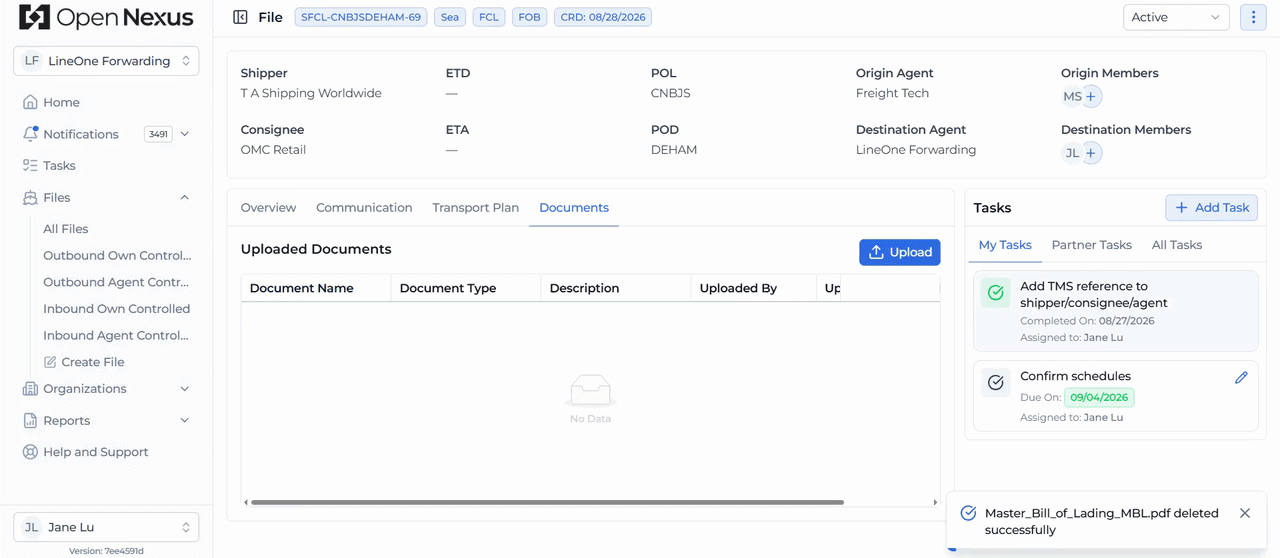Click the MS origin member avatar
The image size is (1280, 558).
[x=1071, y=96]
